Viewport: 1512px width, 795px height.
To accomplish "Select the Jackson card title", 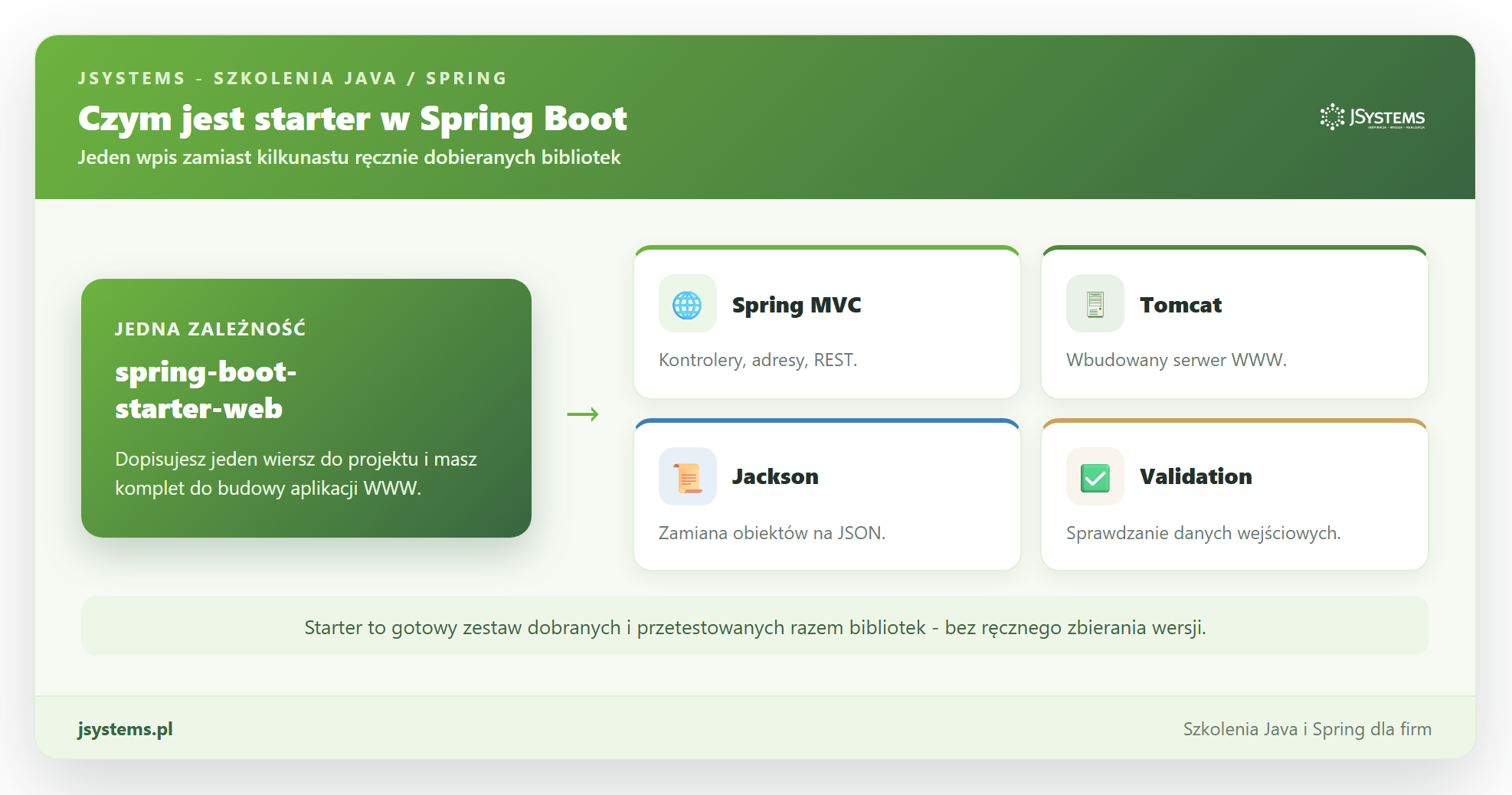I will (775, 476).
